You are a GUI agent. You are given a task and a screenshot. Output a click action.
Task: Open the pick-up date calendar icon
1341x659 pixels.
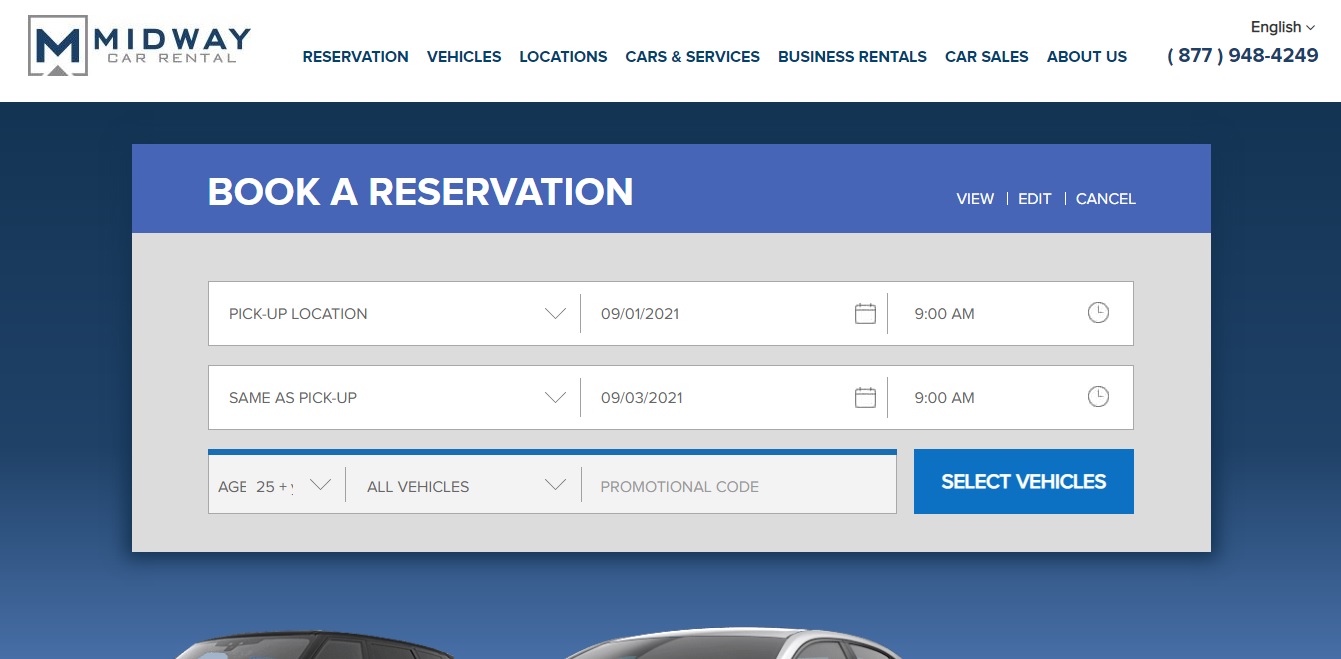coord(865,313)
